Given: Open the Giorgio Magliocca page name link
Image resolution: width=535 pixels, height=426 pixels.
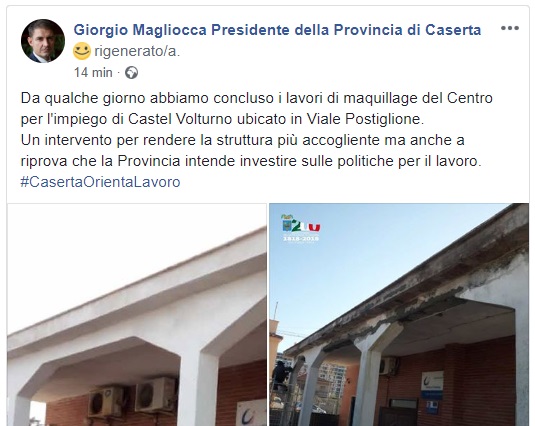Looking at the screenshot, I should 277,30.
